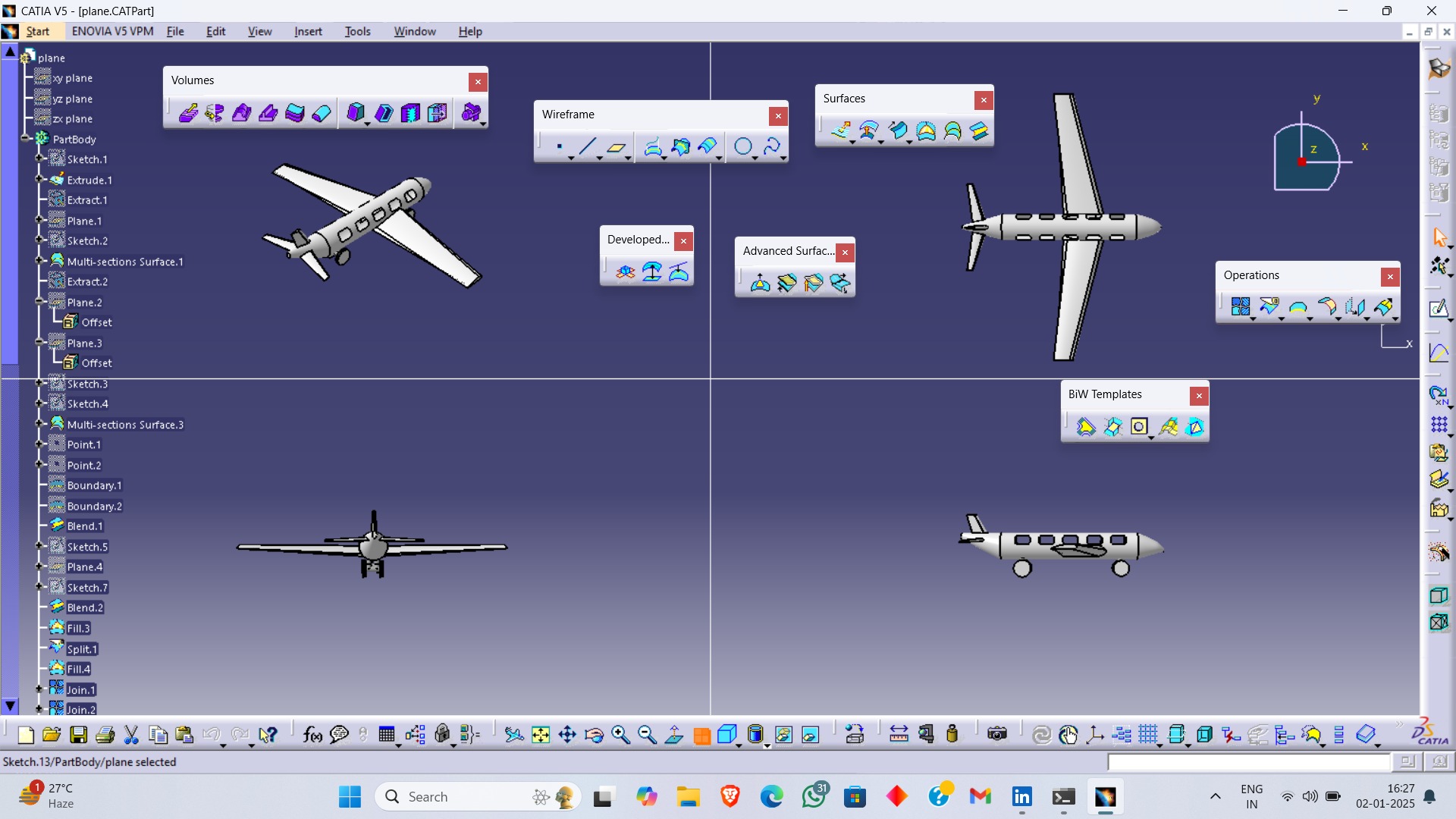This screenshot has width=1456, height=819.
Task: Click the command input field
Action: 1249,762
